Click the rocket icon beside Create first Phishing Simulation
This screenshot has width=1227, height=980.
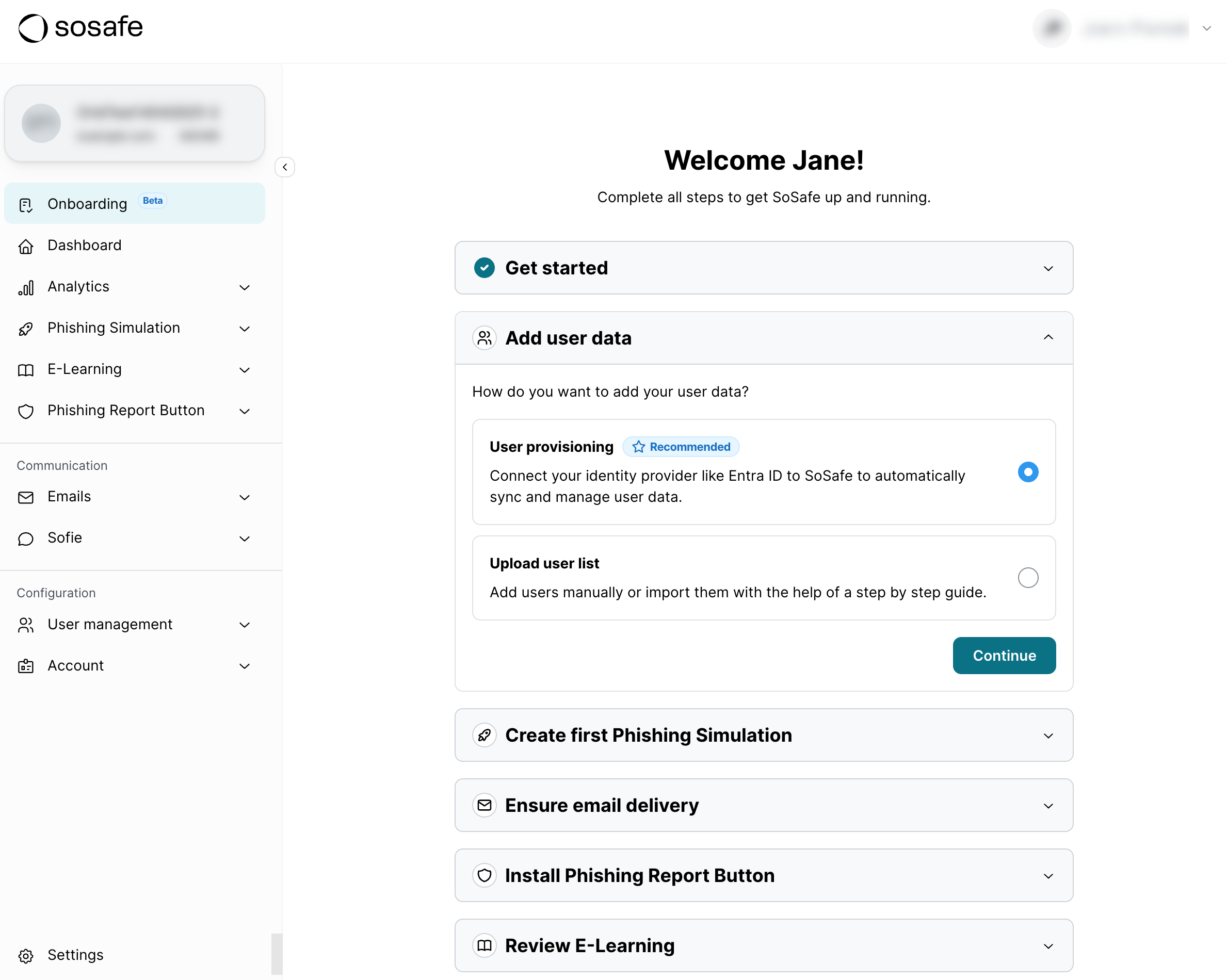(x=485, y=736)
